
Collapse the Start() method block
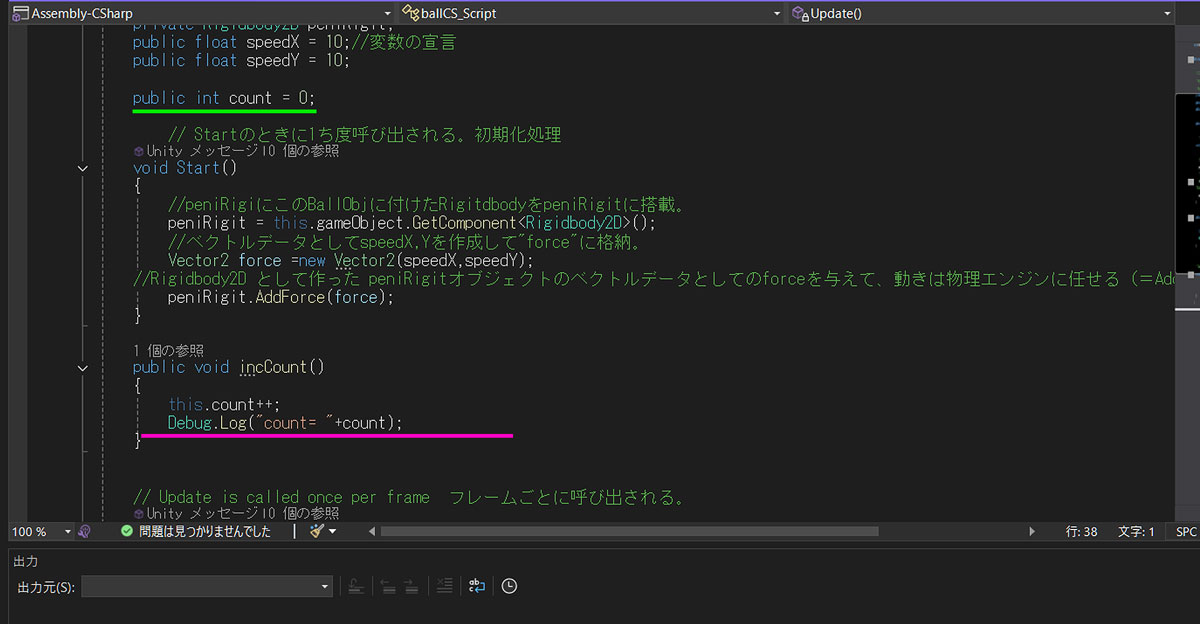click(84, 168)
